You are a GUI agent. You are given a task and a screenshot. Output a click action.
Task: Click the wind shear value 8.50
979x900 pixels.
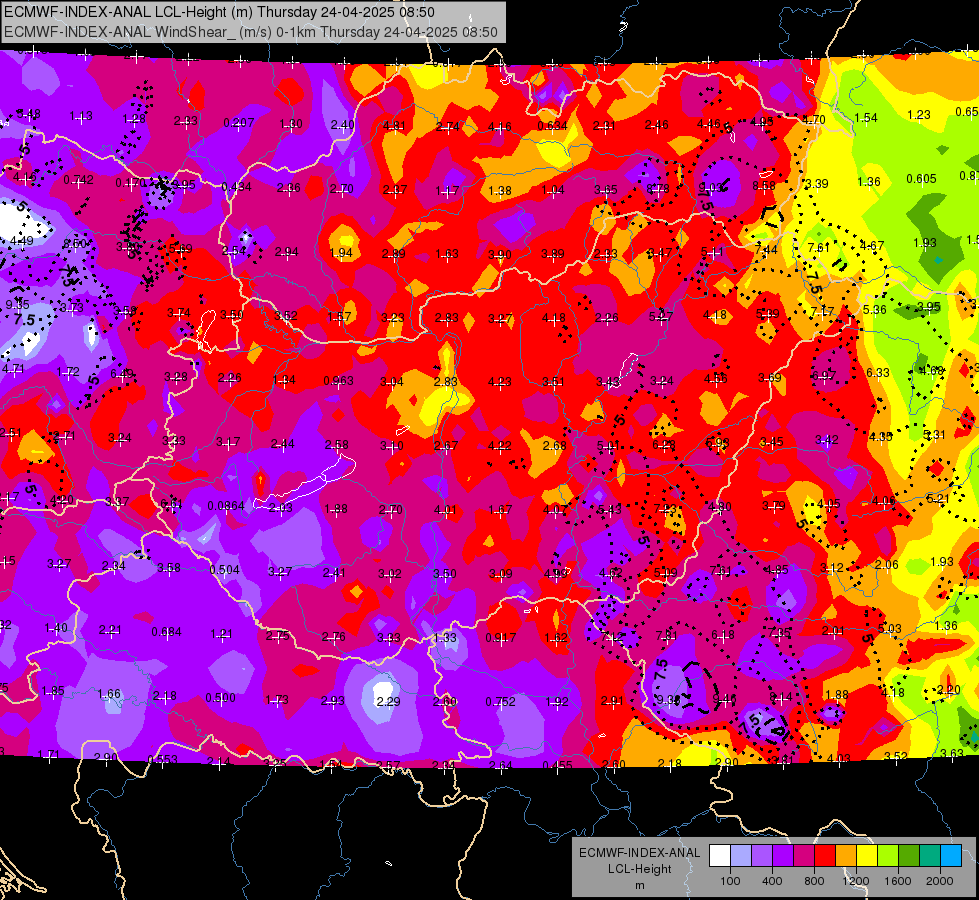[75, 244]
